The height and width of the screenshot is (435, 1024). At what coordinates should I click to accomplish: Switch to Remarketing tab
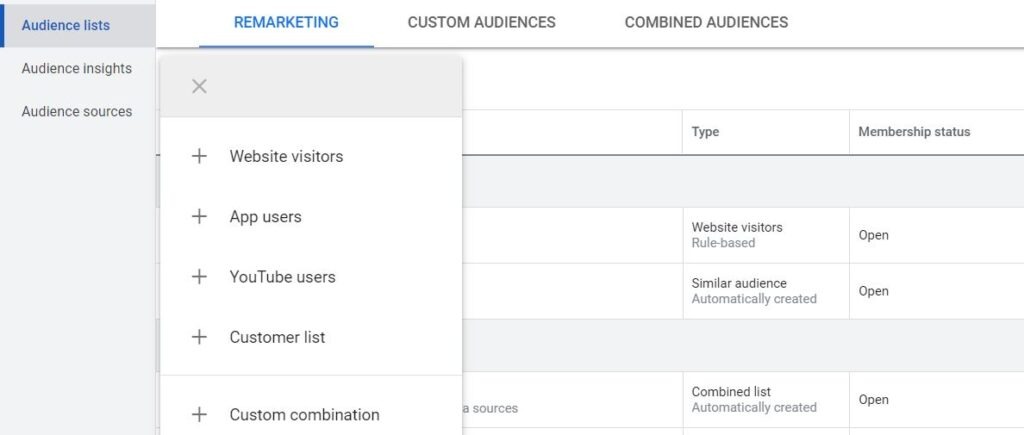[x=286, y=22]
